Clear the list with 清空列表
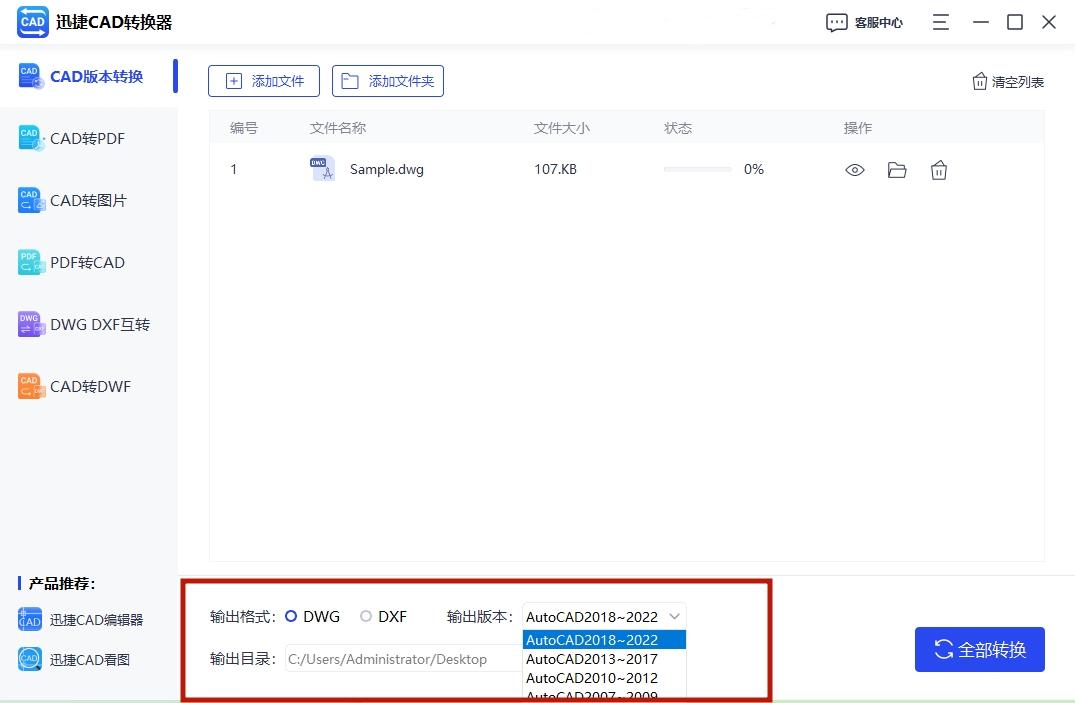The width and height of the screenshot is (1075, 703). [1008, 82]
